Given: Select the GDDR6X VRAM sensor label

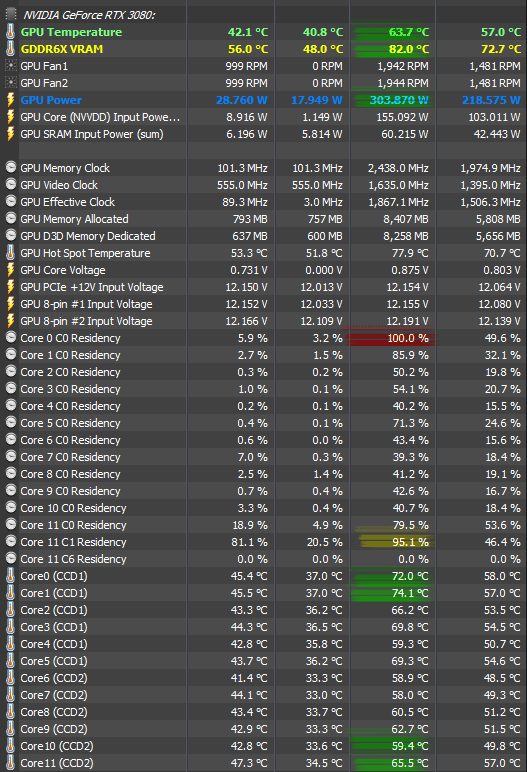Looking at the screenshot, I should point(62,49).
